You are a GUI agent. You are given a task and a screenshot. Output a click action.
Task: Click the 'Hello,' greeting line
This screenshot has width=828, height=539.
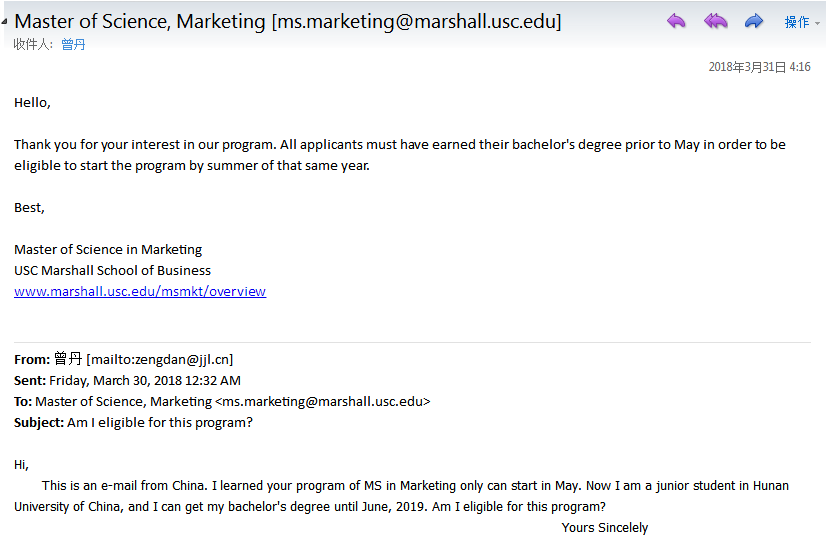32,102
